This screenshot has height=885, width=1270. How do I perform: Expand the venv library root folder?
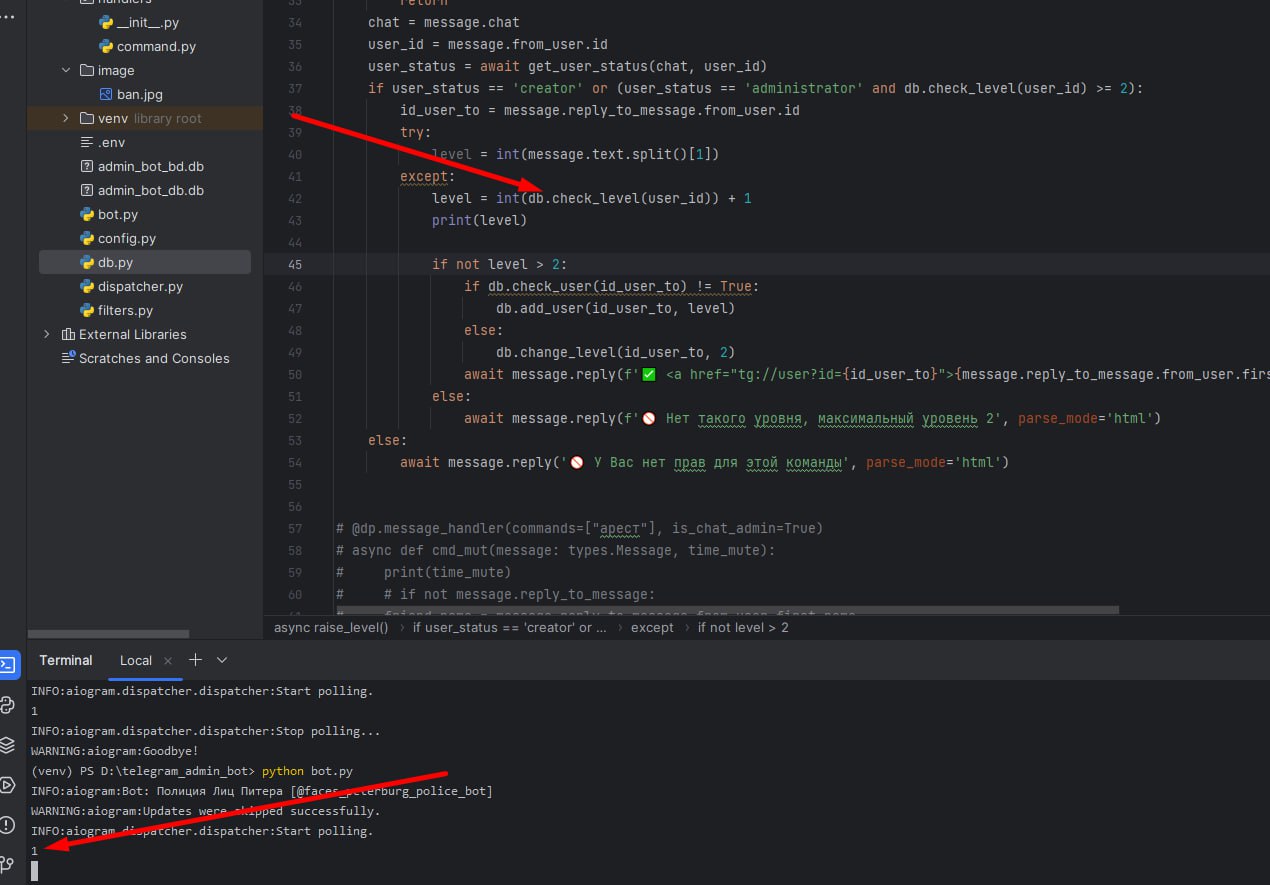[66, 118]
